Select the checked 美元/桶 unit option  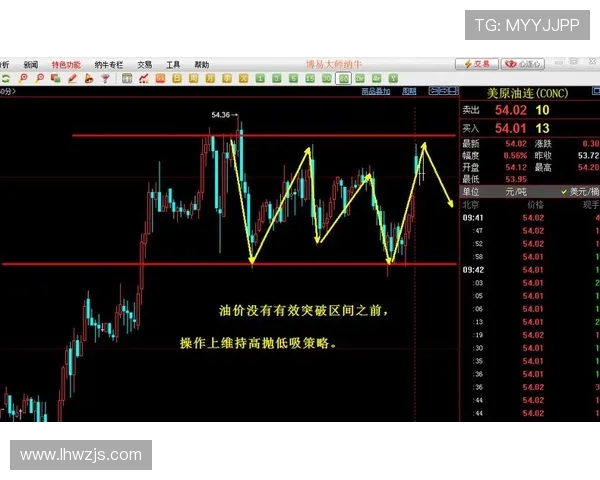[580, 191]
